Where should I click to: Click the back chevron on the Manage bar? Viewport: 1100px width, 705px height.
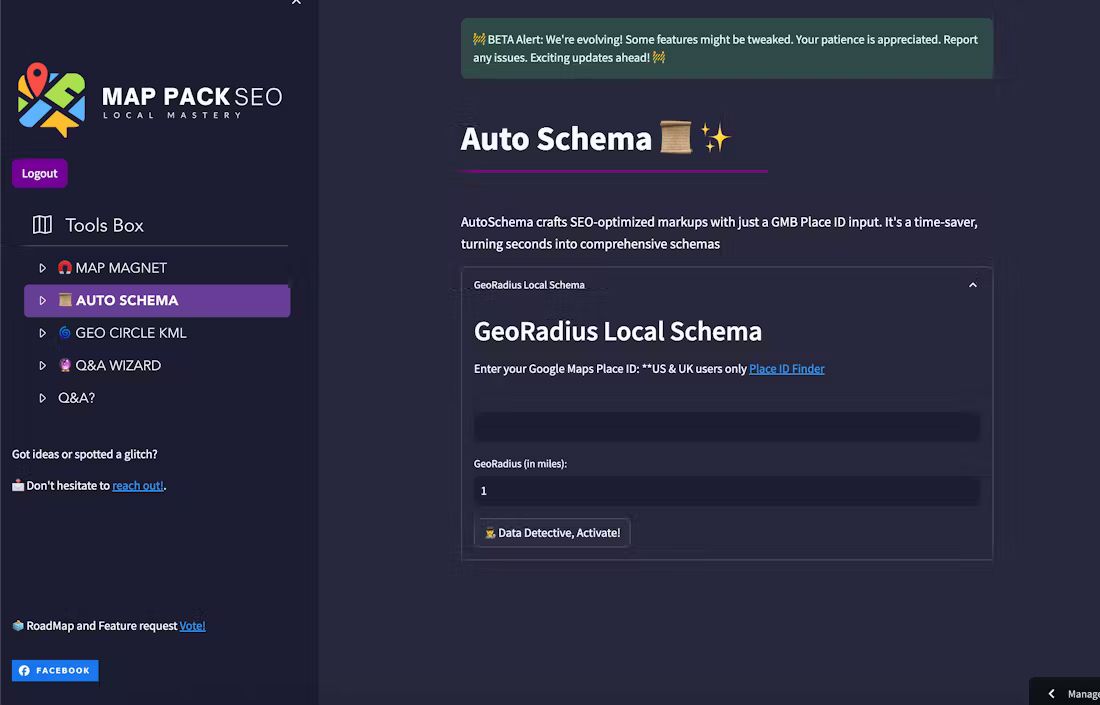(x=1051, y=692)
